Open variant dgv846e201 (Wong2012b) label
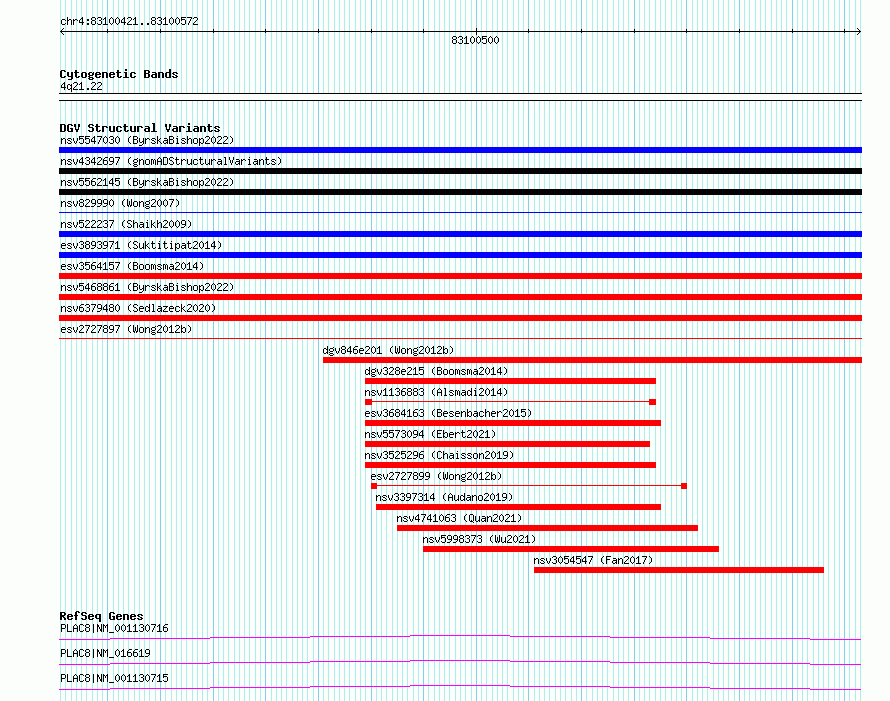The height and width of the screenshot is (701, 890). tap(388, 350)
